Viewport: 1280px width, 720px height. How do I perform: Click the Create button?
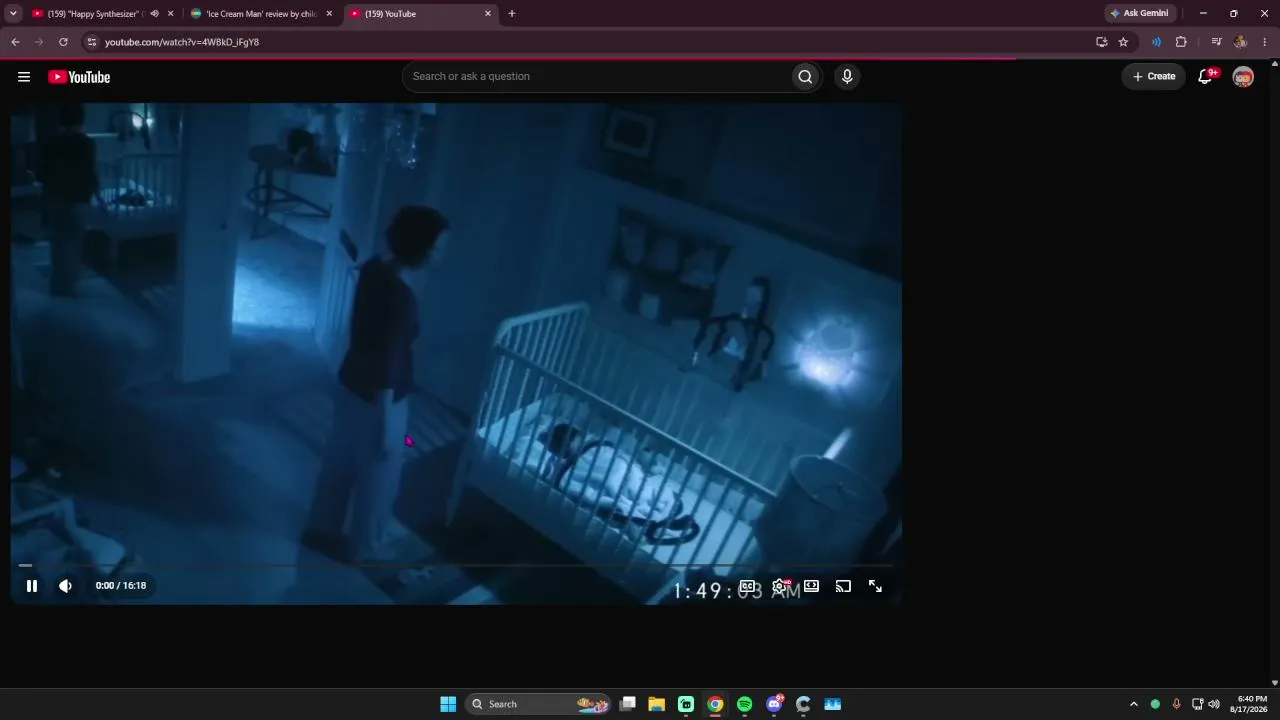coord(1154,77)
